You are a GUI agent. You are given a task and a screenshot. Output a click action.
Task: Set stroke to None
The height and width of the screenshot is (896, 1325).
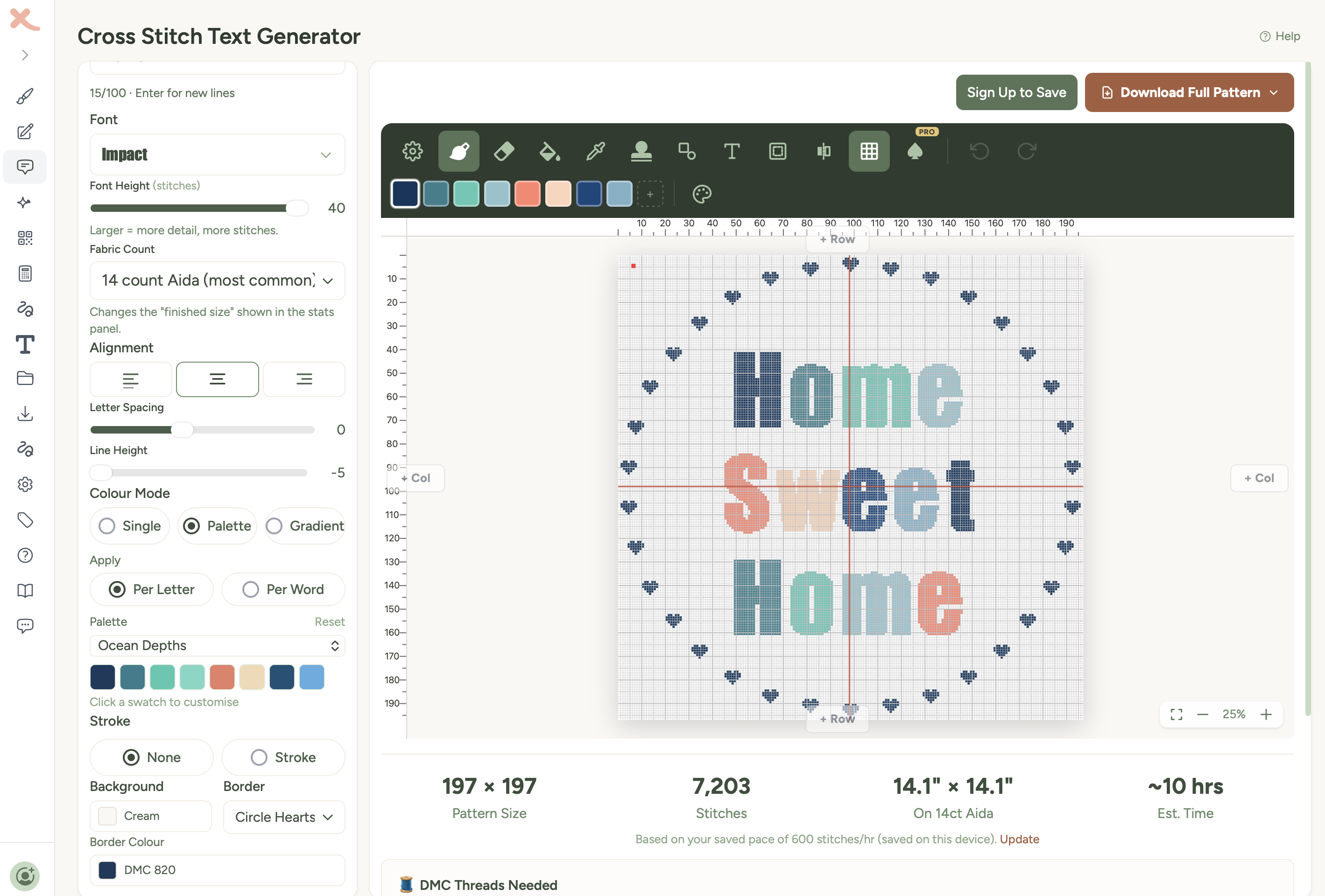(x=152, y=757)
